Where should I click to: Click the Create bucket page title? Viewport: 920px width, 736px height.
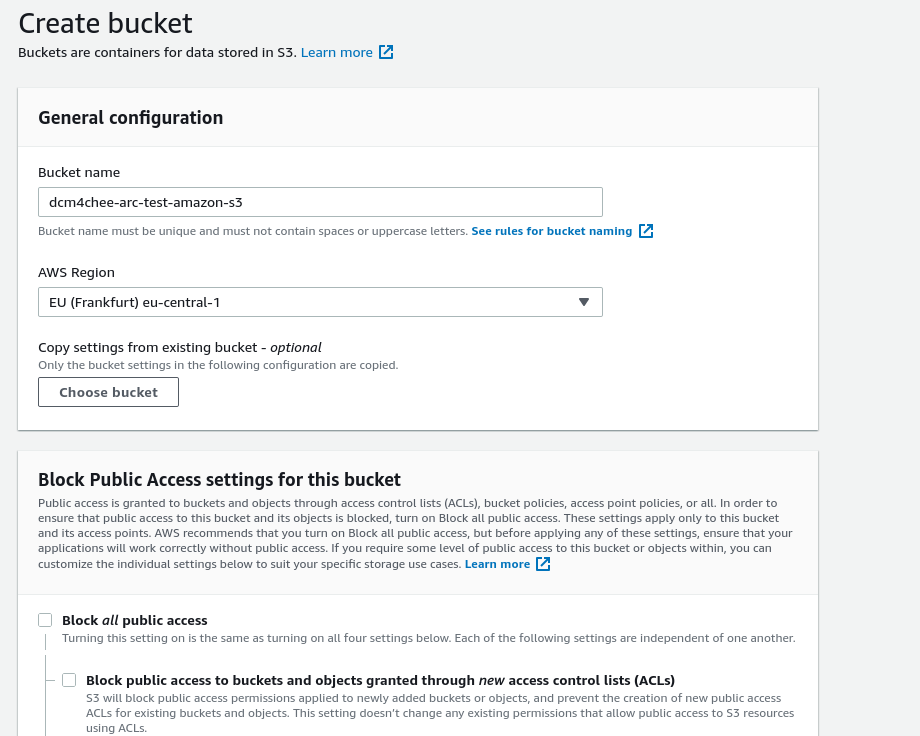[105, 23]
